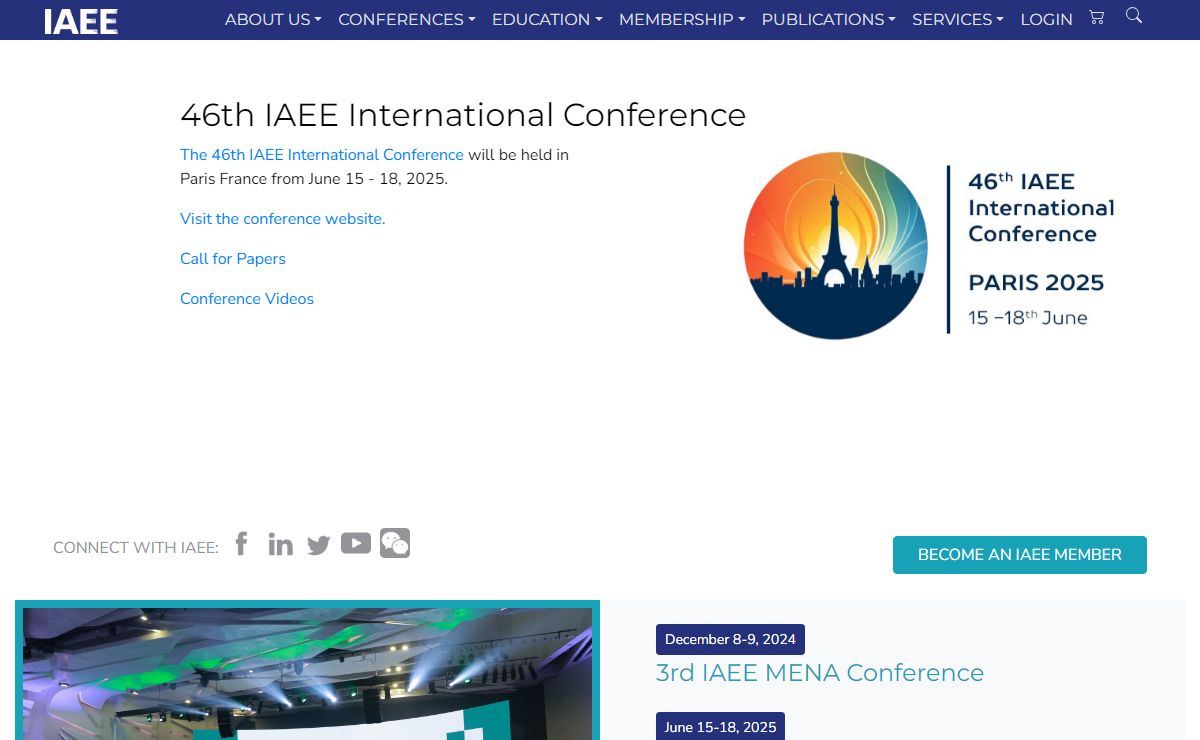Image resolution: width=1200 pixels, height=740 pixels.
Task: Open IAEE Facebook page icon
Action: [x=241, y=544]
